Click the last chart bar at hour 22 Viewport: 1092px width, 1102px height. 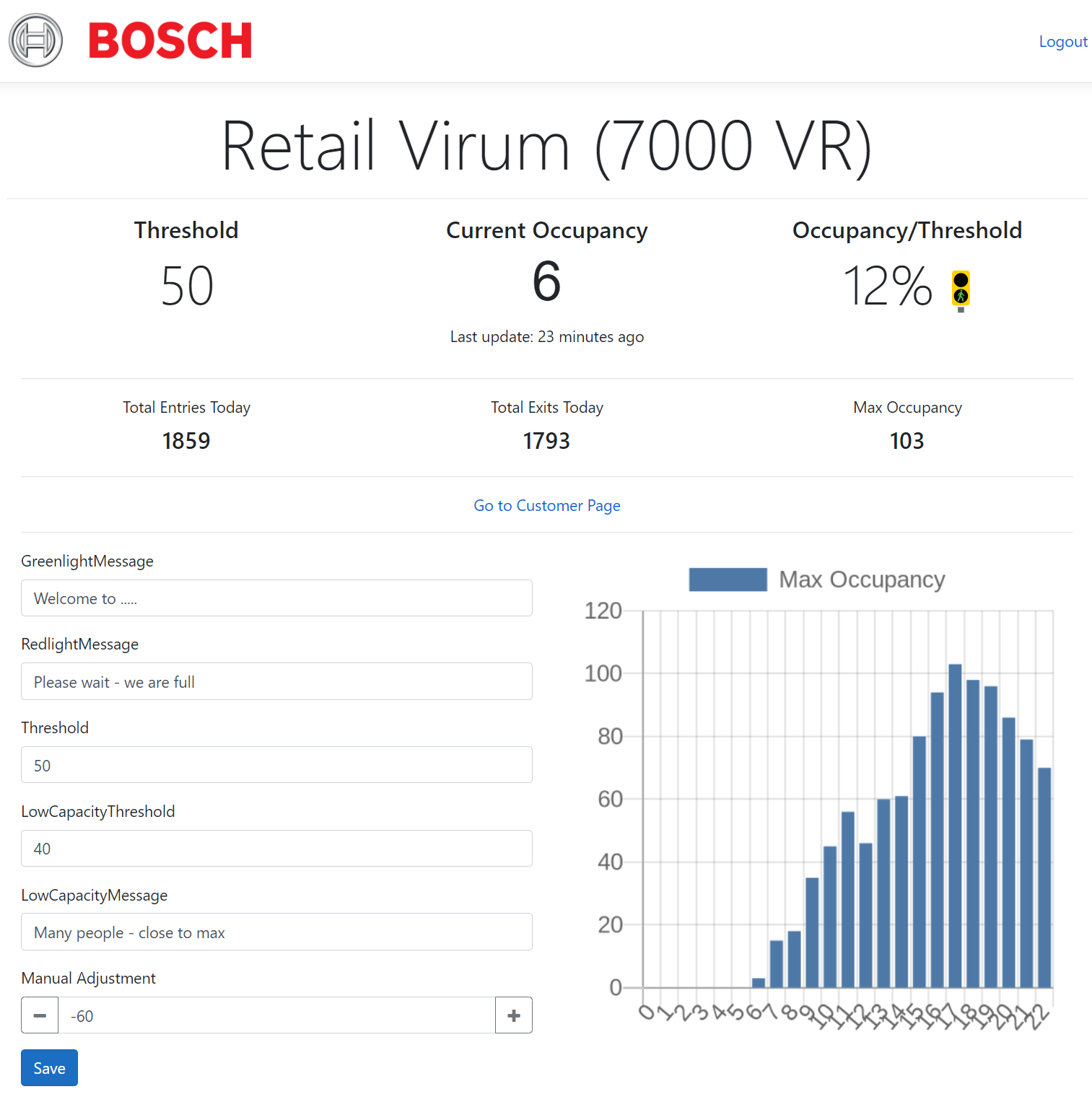1044,878
